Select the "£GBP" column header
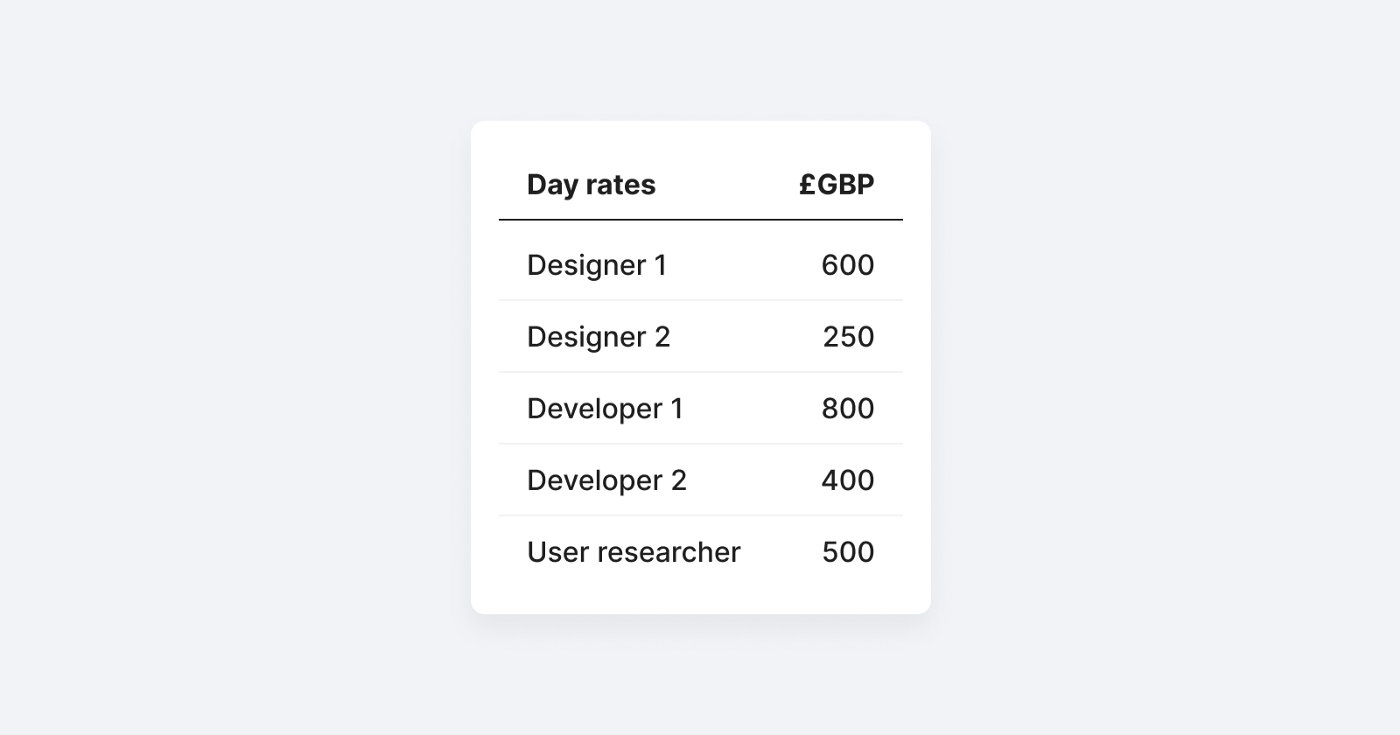This screenshot has width=1400, height=735. tap(836, 185)
